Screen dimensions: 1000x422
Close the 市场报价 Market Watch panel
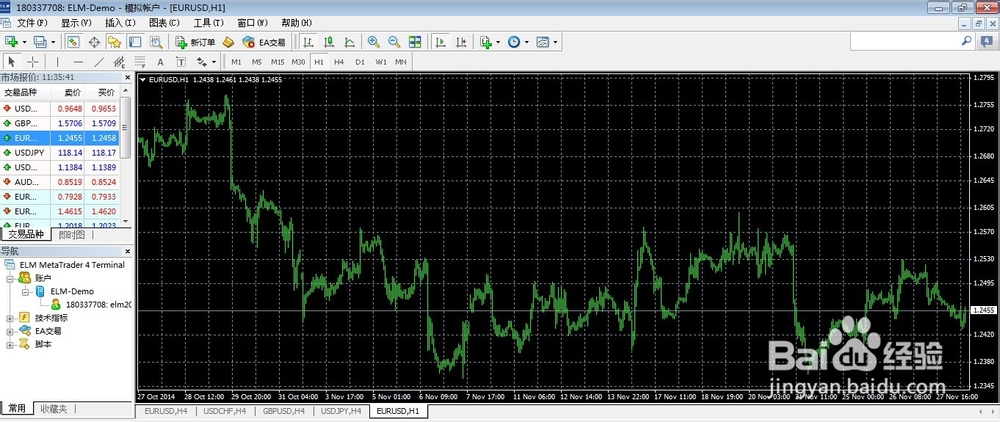[x=127, y=77]
